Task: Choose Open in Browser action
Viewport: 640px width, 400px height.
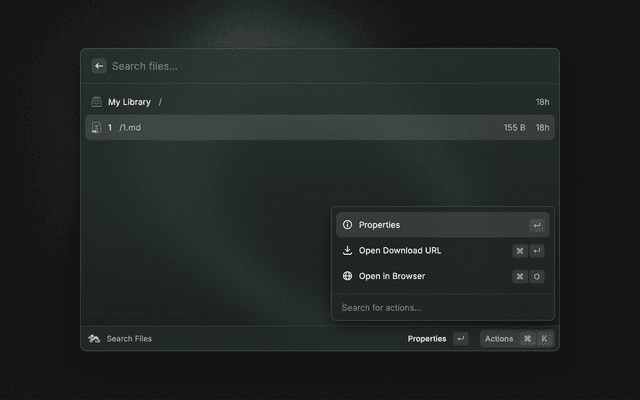Action: pyautogui.click(x=394, y=276)
